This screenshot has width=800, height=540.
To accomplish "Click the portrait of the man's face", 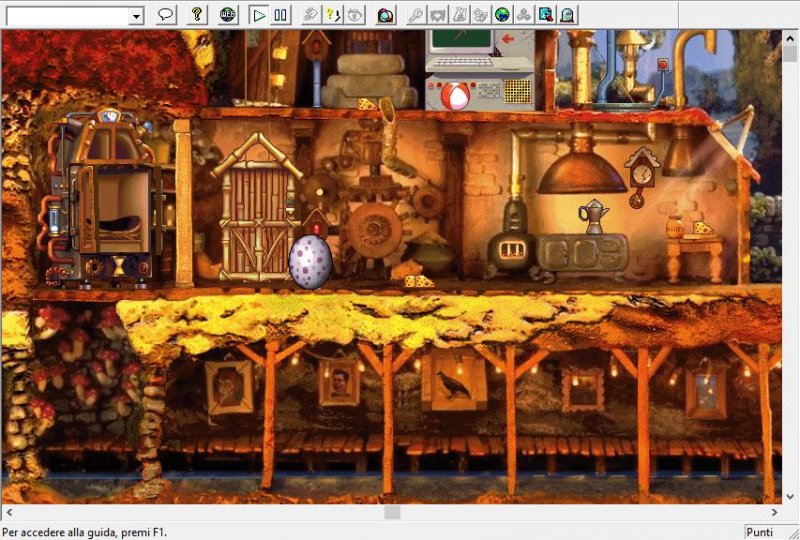I will [339, 383].
